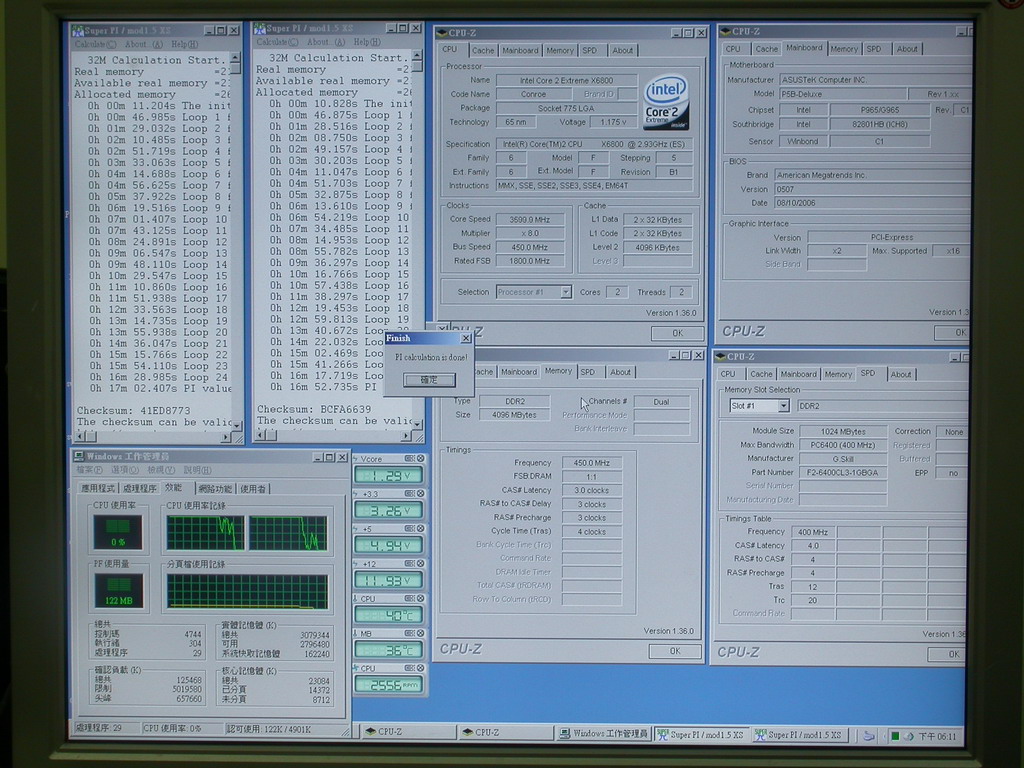Screen dimensions: 1024x768
Task: Close the +3.3 voltage monitor widget
Action: tap(421, 494)
